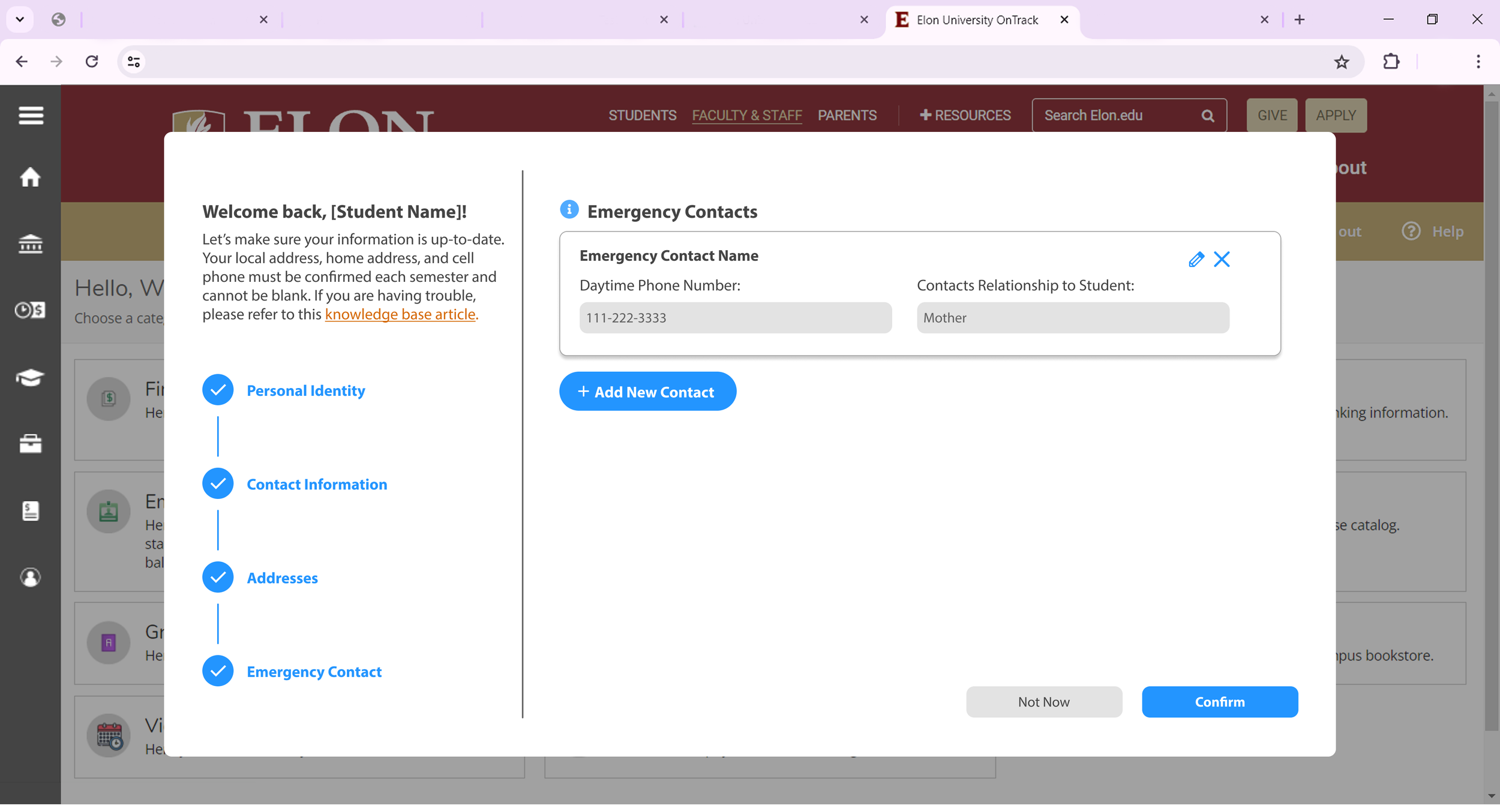Expand the tab search dropdown arrow
This screenshot has height=812, width=1500.
(x=20, y=19)
